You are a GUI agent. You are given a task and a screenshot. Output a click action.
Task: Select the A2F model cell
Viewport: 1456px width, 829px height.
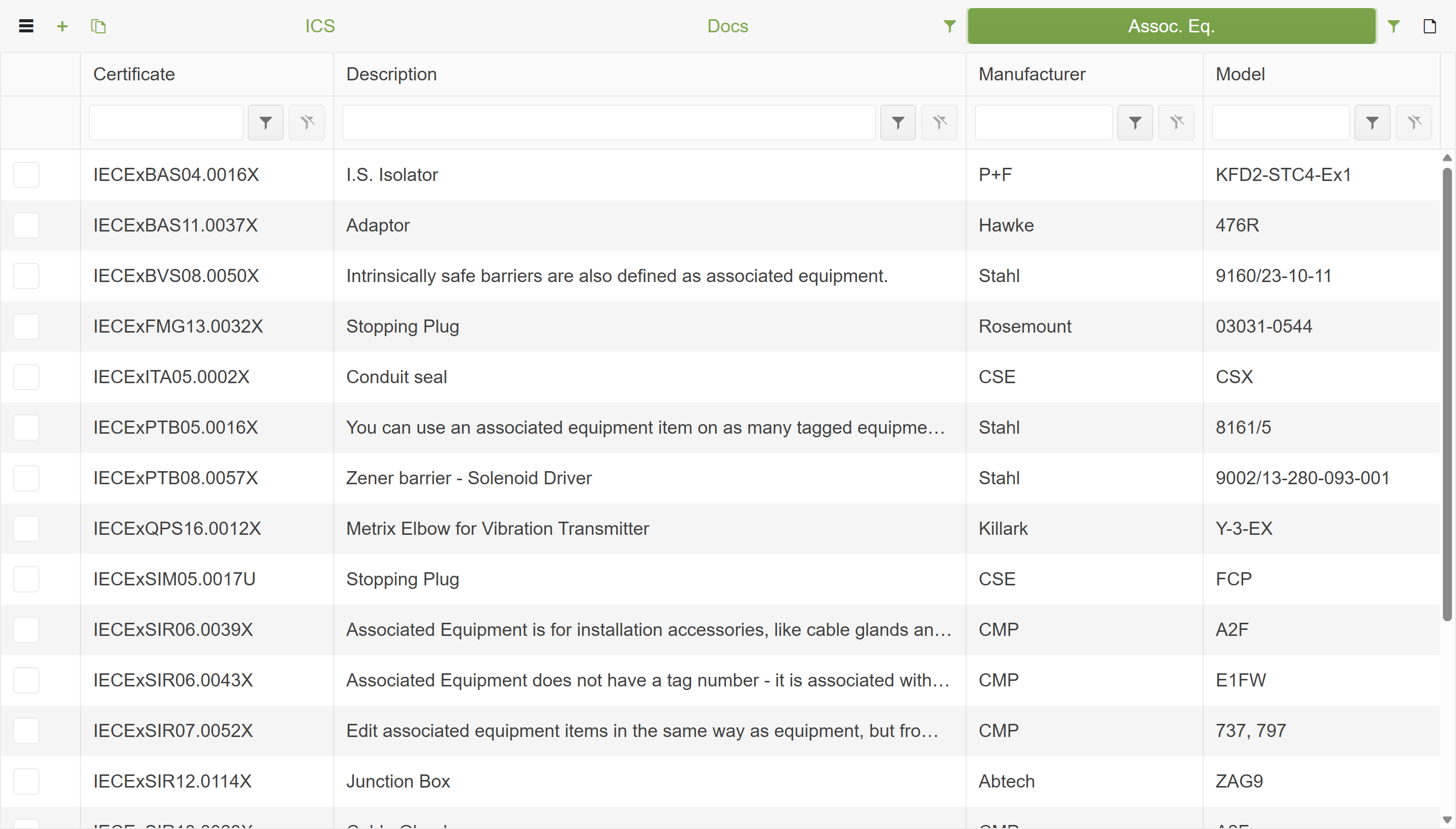(1322, 630)
